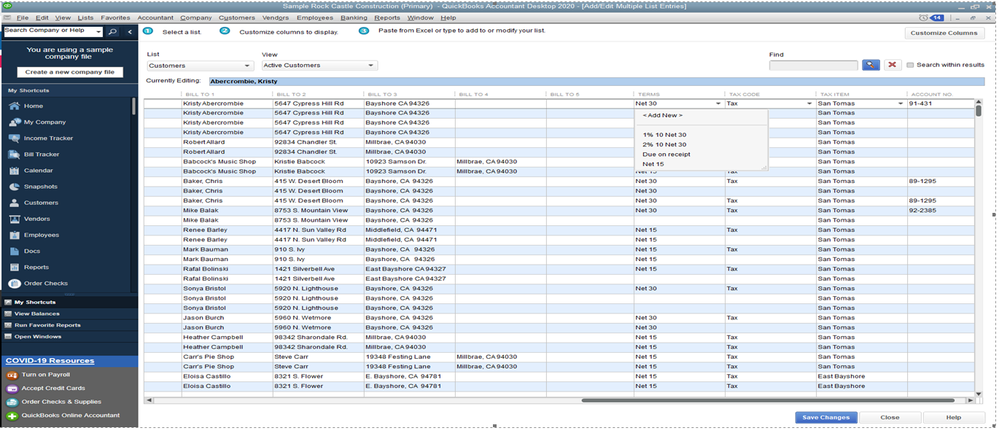Open Income Tracker shortcut
The width and height of the screenshot is (999, 433).
(x=41, y=138)
